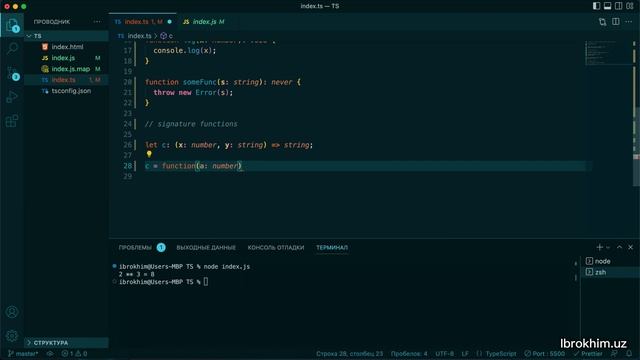Open the Manage gear settings icon
This screenshot has height=360, width=640.
point(12,336)
